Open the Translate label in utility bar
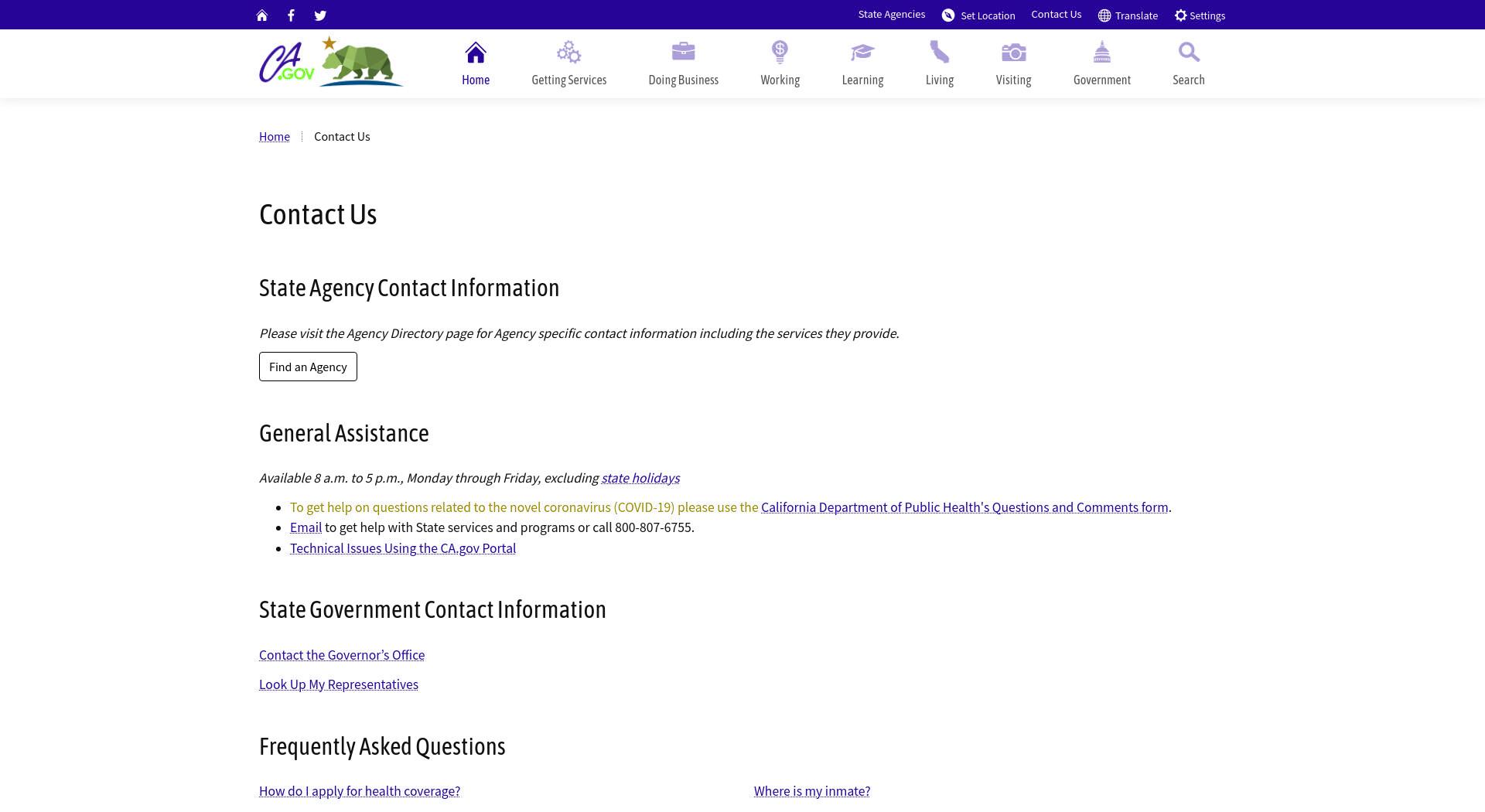Screen dimensions: 1485x812 click(x=1136, y=15)
